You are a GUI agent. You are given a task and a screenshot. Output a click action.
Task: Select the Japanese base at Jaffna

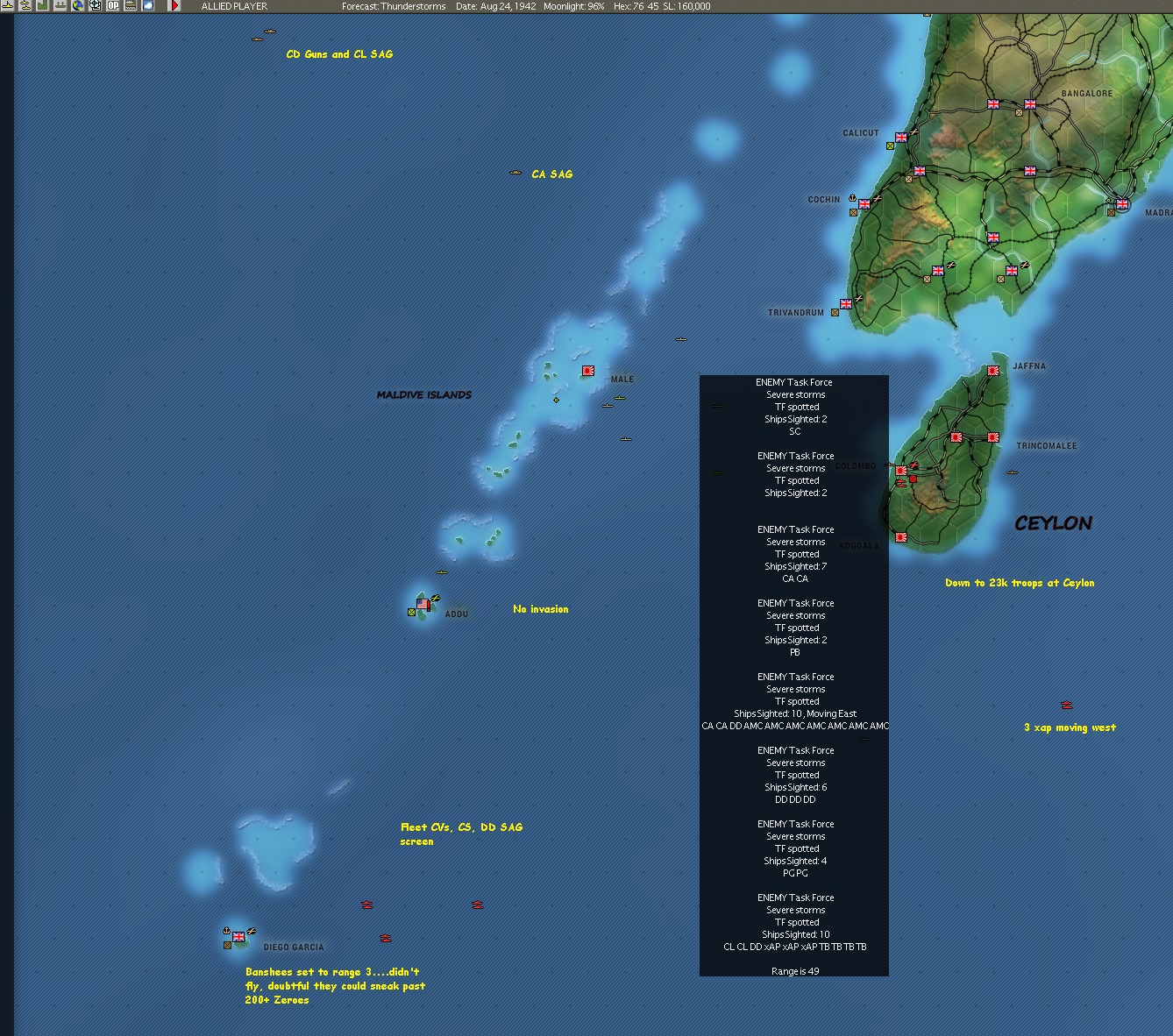coord(993,371)
